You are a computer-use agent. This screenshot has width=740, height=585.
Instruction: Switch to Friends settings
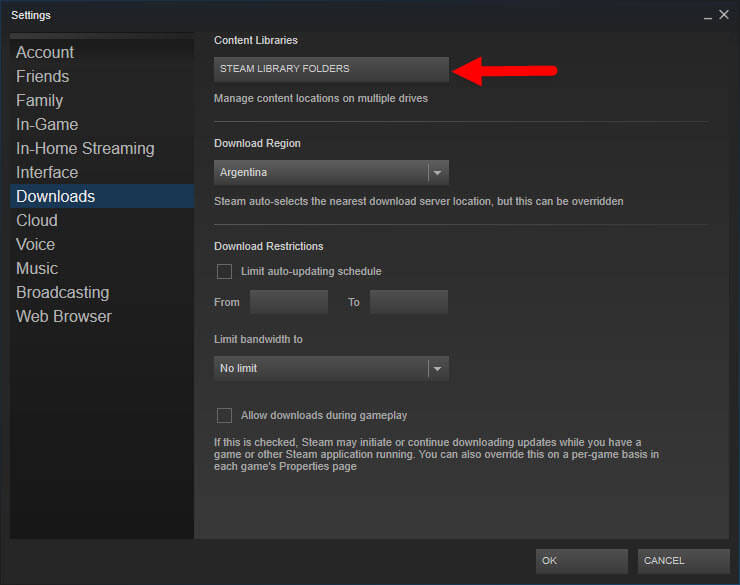point(102,76)
